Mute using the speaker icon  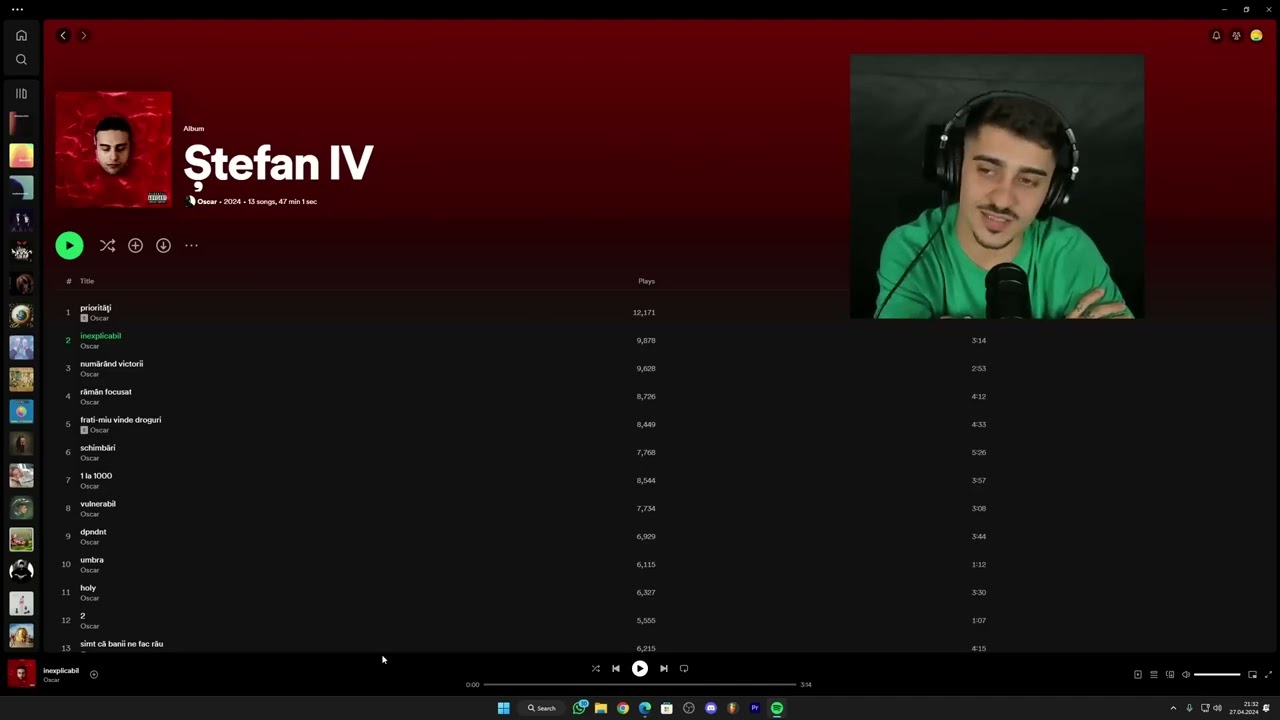(x=1186, y=675)
